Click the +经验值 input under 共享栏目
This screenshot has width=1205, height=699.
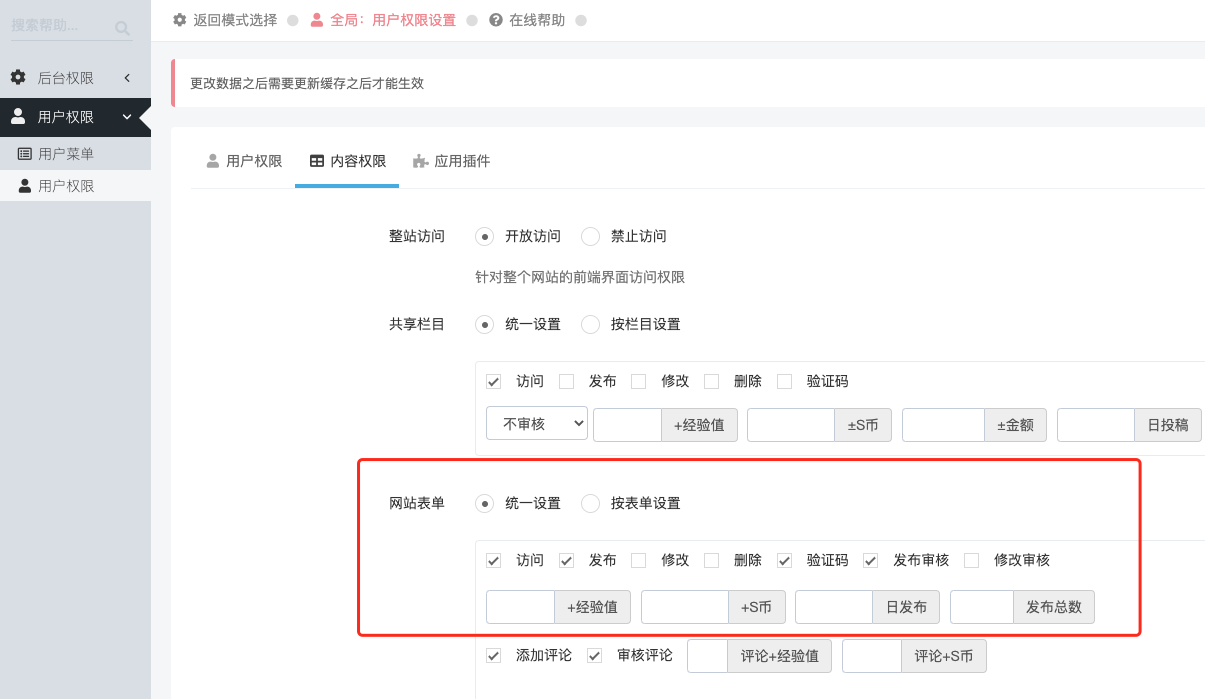coord(627,425)
